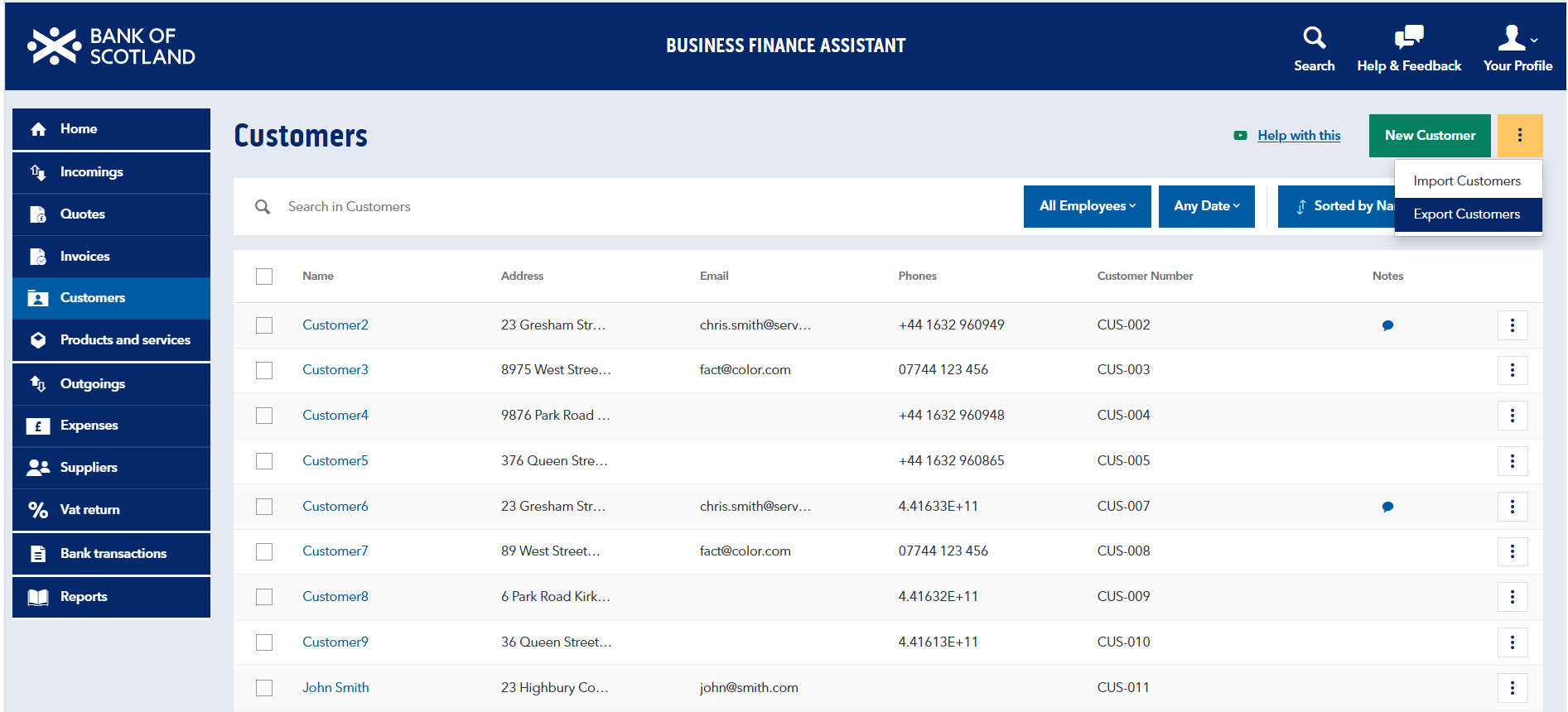Open row actions menu for Customer5
1568x712 pixels.
point(1513,461)
